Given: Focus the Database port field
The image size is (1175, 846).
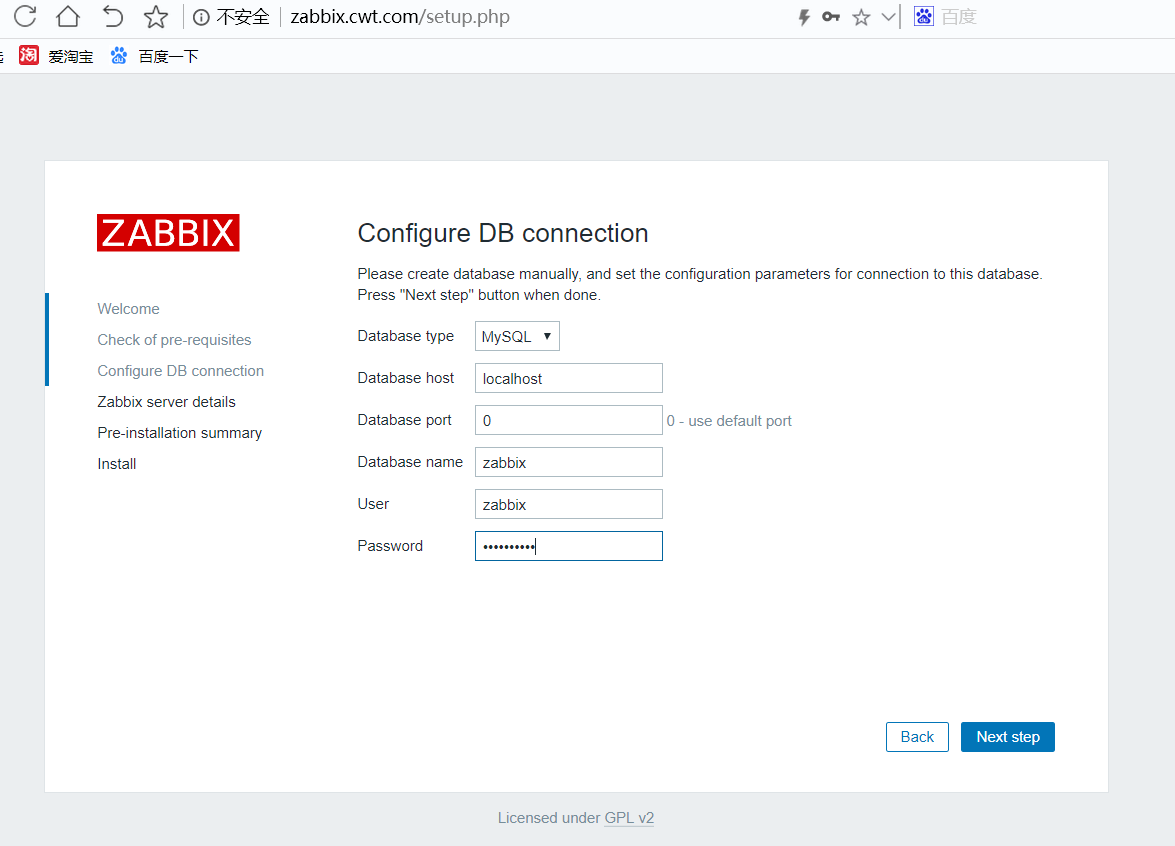Looking at the screenshot, I should [569, 420].
